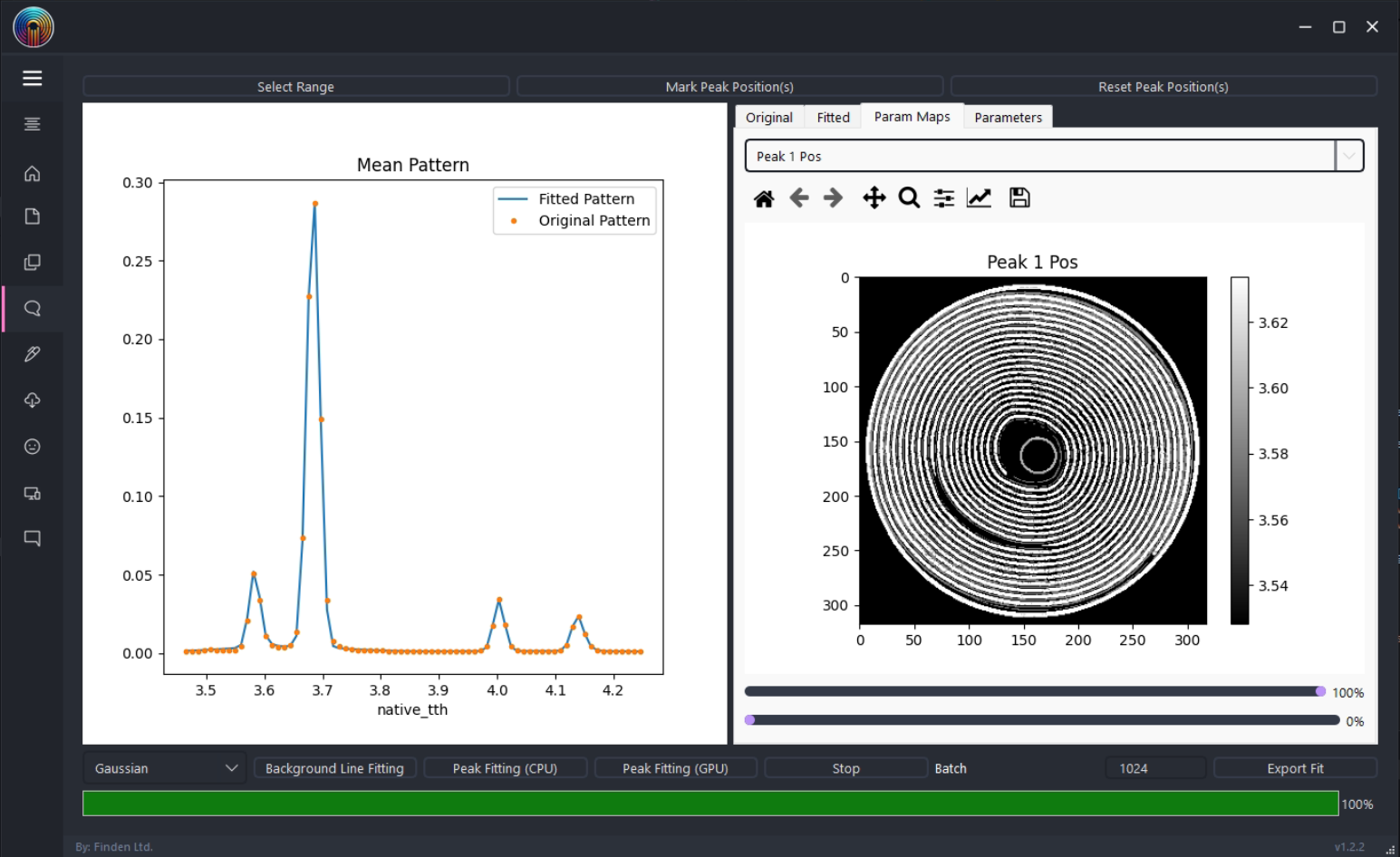Image resolution: width=1400 pixels, height=857 pixels.
Task: Go to the Home sidebar icon
Action: coord(33,173)
